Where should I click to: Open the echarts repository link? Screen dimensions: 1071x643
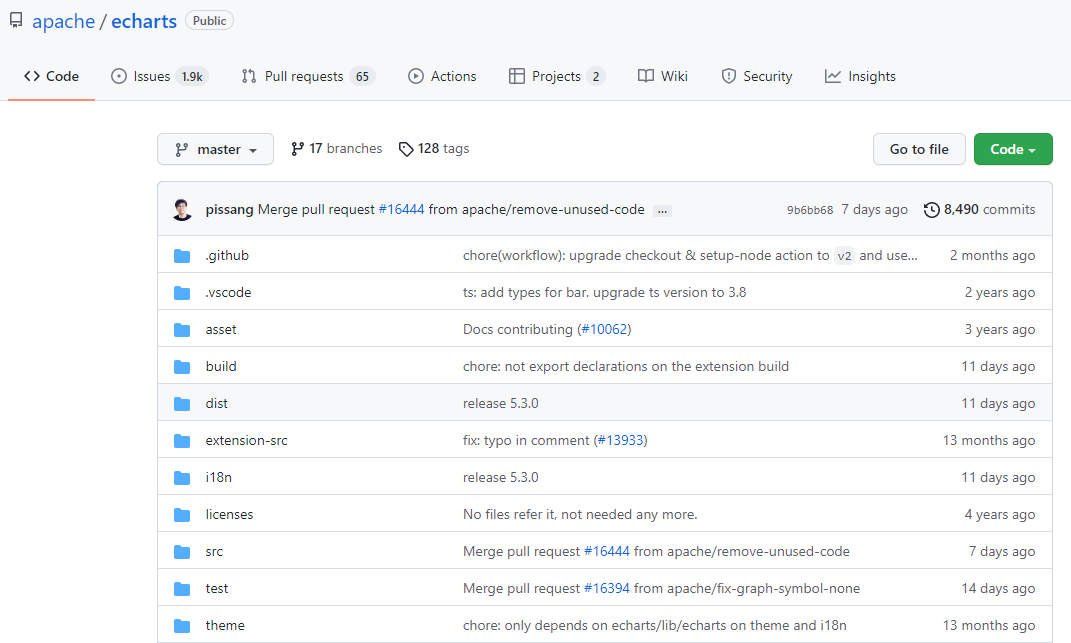pyautogui.click(x=144, y=21)
